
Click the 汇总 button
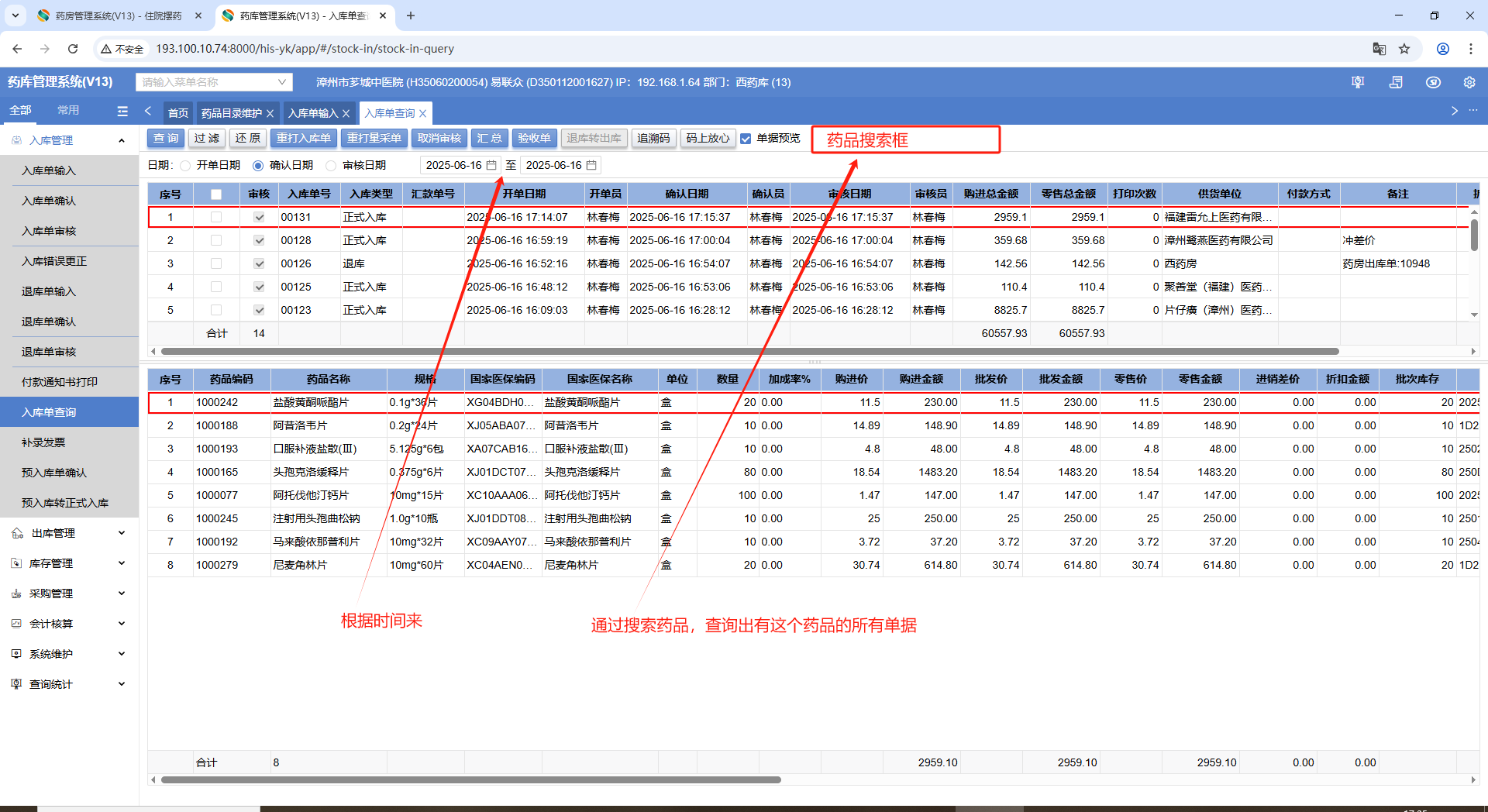(489, 139)
